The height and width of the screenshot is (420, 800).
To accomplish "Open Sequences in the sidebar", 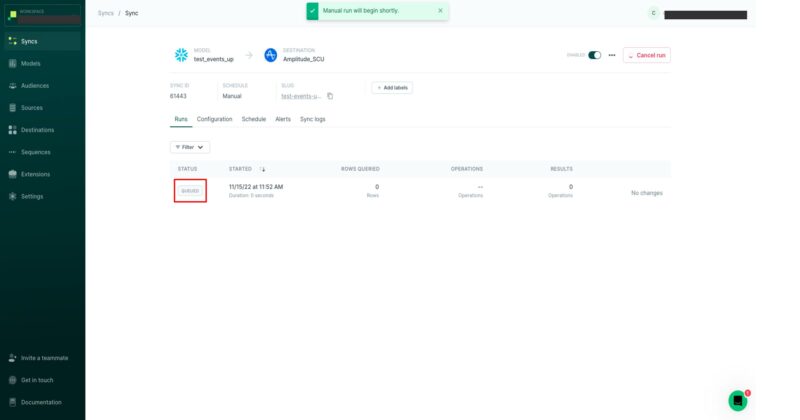I will 35,152.
